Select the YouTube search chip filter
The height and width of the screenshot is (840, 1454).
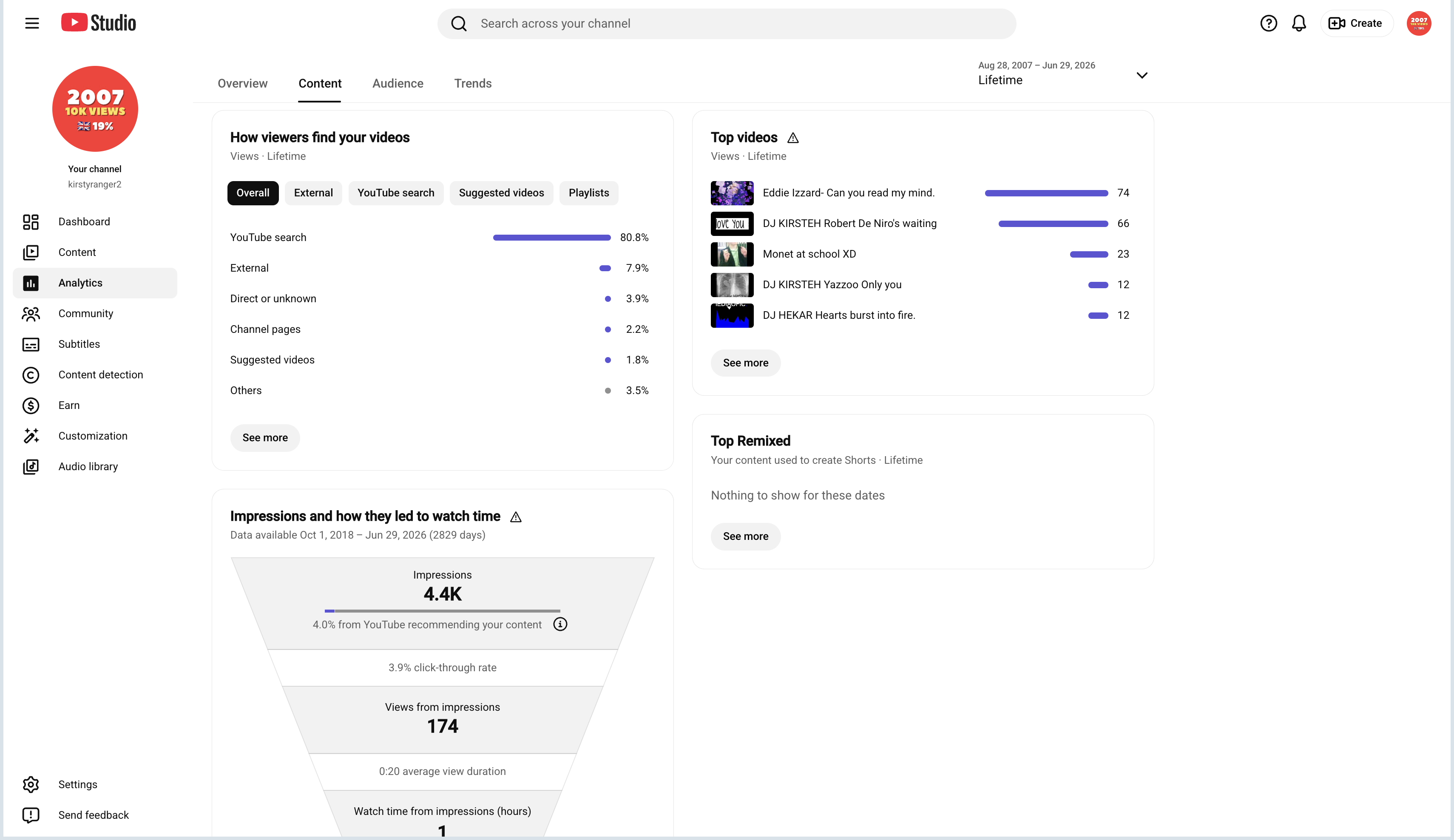[x=396, y=193]
